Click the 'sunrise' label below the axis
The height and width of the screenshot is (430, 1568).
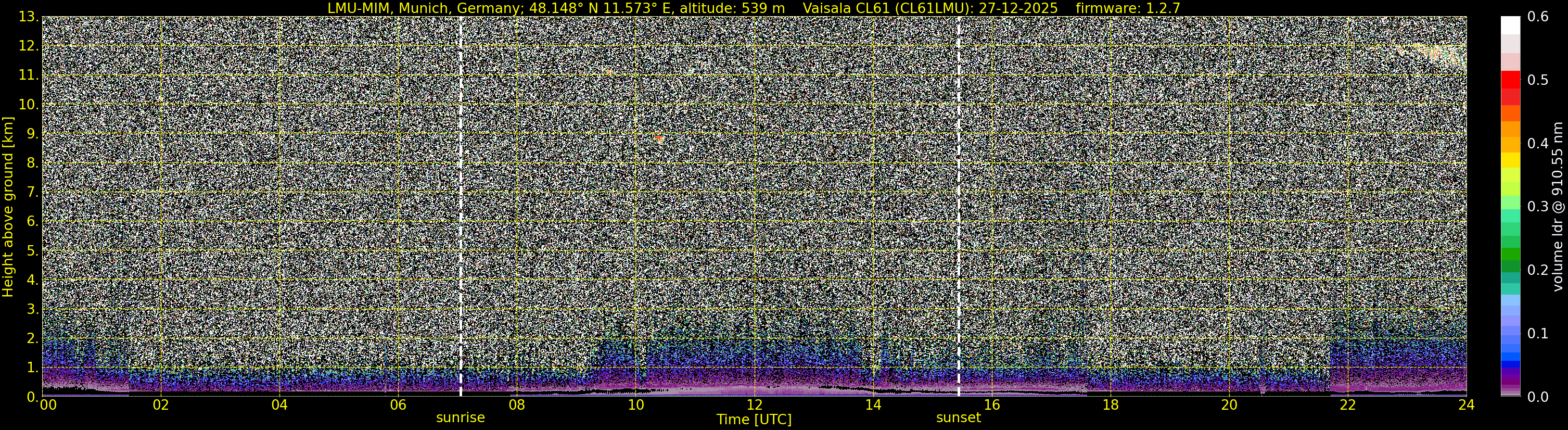(460, 418)
